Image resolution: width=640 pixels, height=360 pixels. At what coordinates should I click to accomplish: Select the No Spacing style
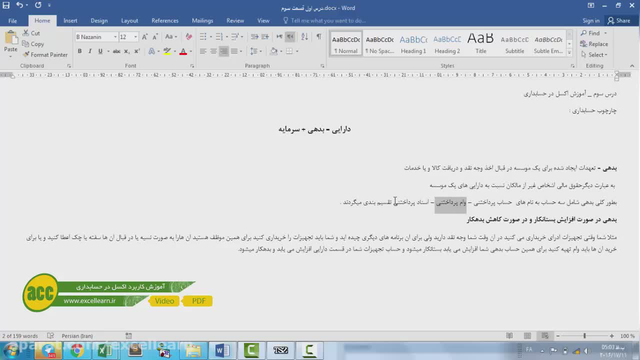[x=380, y=44]
